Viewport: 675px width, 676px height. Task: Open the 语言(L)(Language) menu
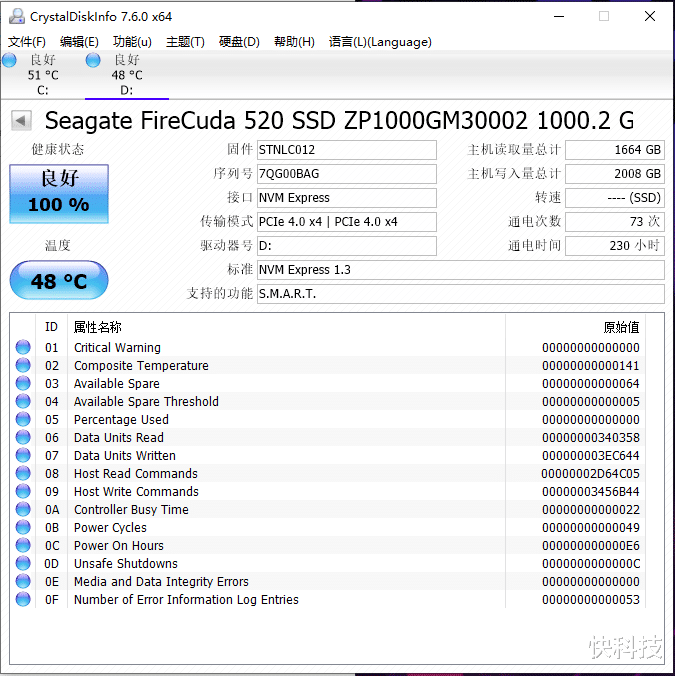[x=380, y=42]
